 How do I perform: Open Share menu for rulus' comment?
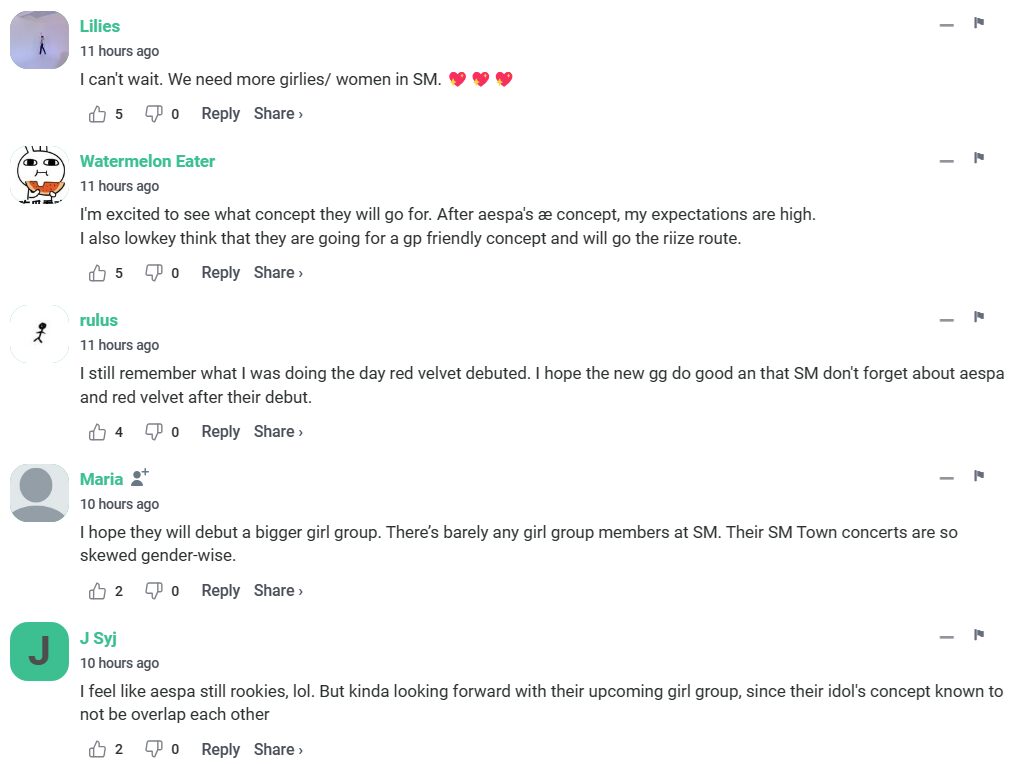[278, 432]
